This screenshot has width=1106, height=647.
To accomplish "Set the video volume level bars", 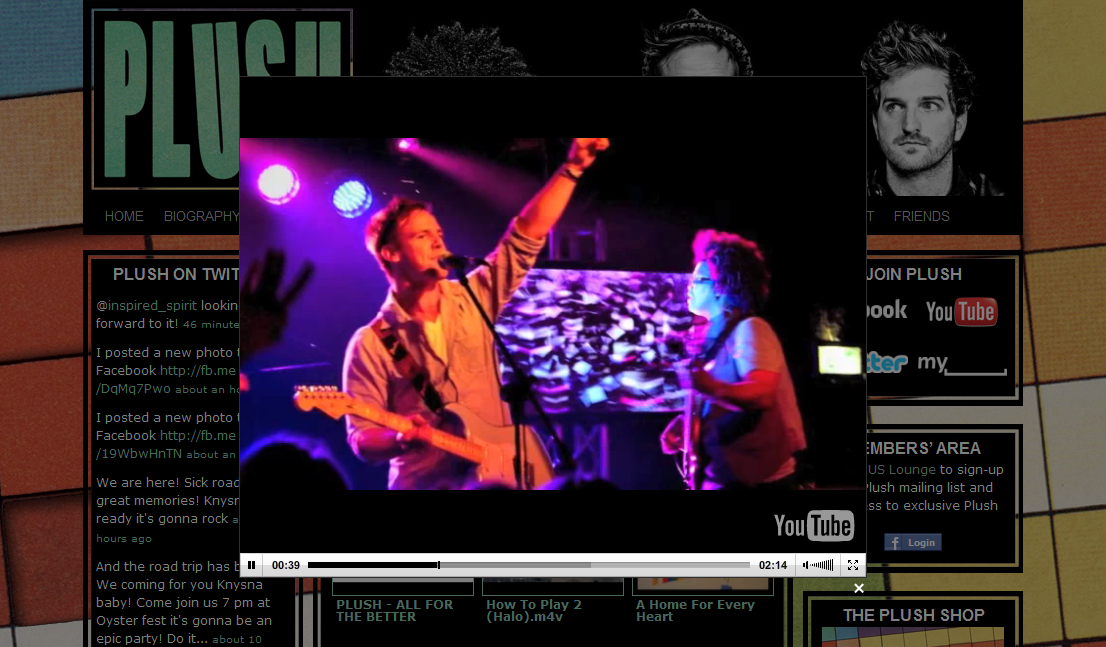I will pyautogui.click(x=822, y=565).
